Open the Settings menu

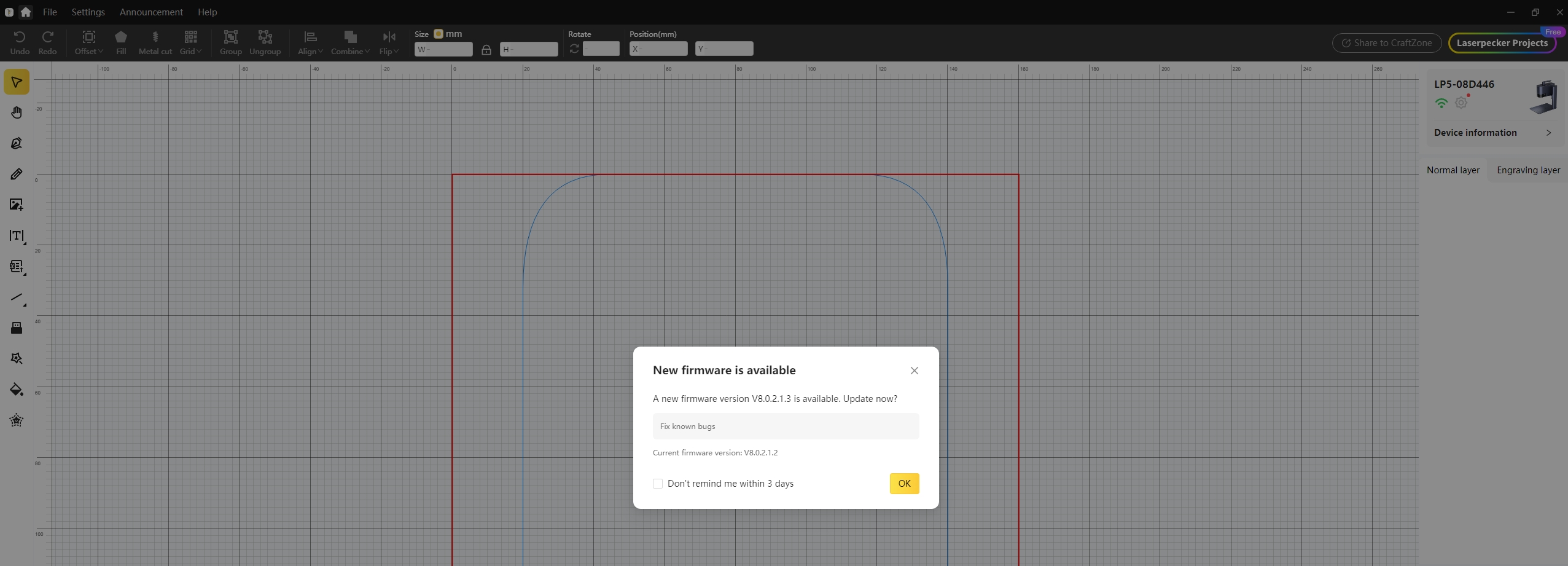coord(88,12)
